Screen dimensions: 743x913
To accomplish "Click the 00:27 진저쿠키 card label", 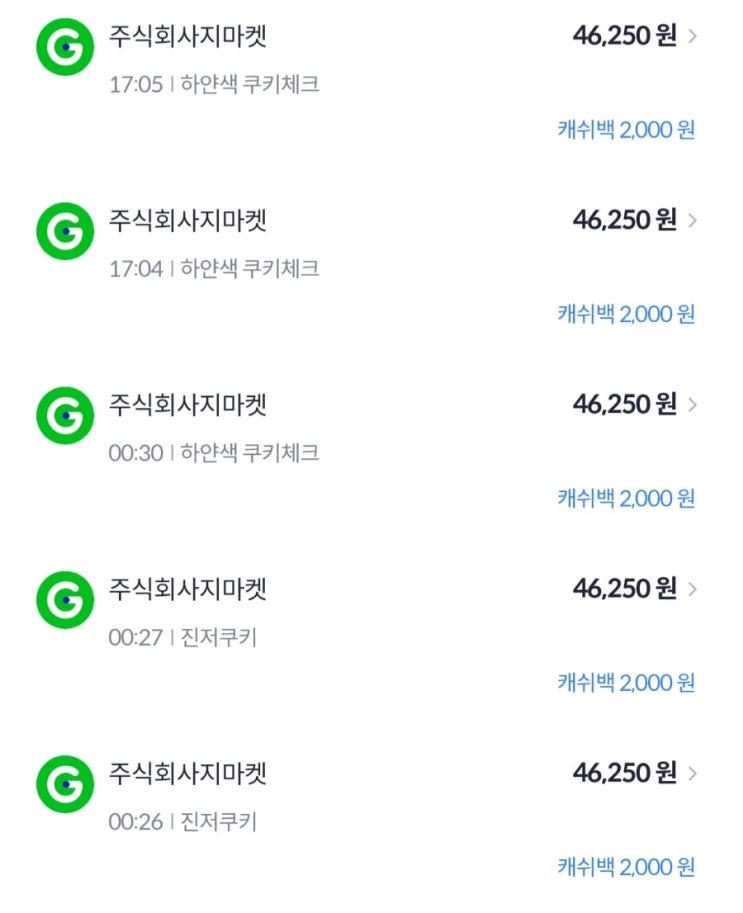I will 219,637.
